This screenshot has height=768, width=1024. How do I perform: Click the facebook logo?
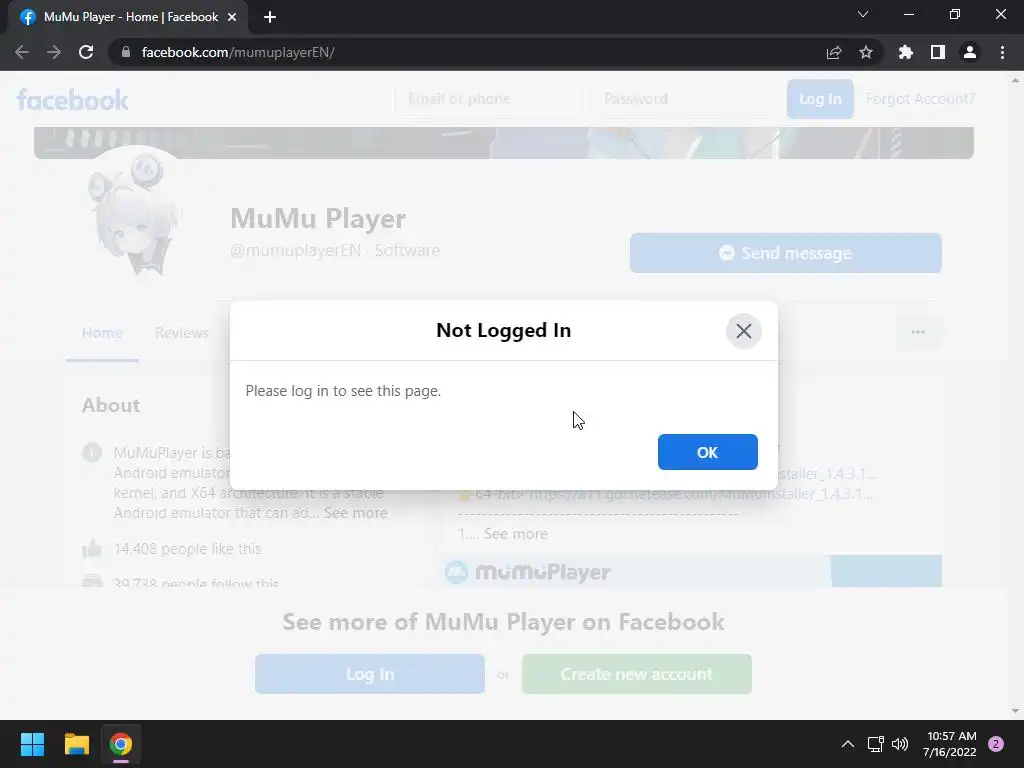(72, 100)
